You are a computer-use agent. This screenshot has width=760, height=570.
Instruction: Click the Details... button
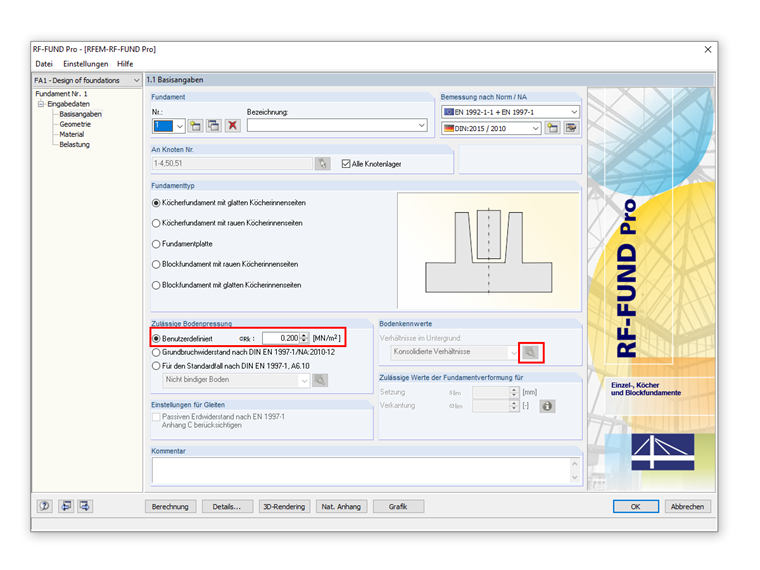coord(227,507)
